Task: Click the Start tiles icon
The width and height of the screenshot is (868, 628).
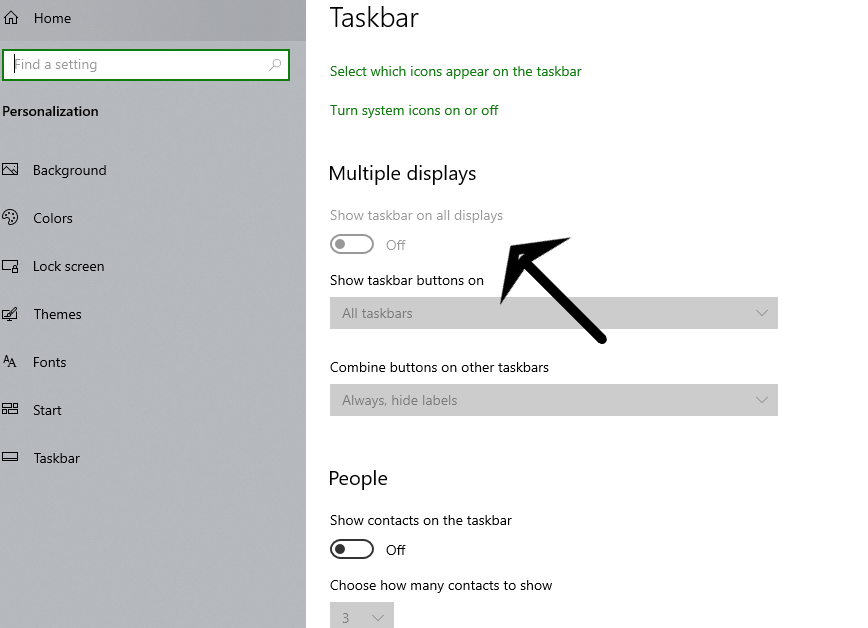Action: [10, 409]
